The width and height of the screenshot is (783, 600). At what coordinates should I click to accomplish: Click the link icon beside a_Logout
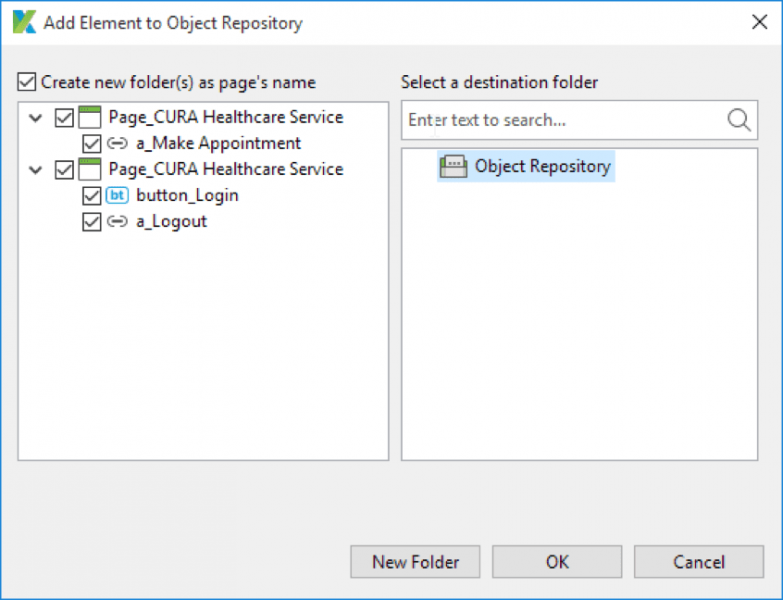[117, 221]
